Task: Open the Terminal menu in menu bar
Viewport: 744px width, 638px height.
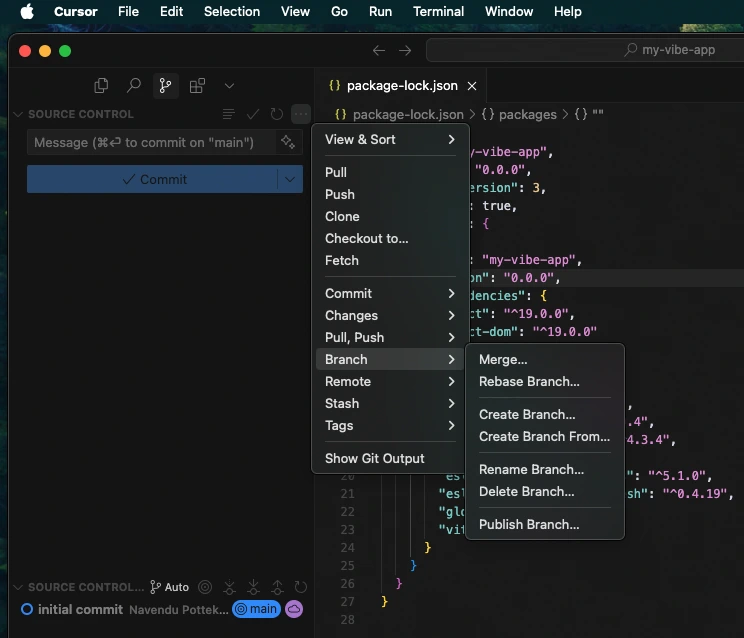Action: (438, 11)
